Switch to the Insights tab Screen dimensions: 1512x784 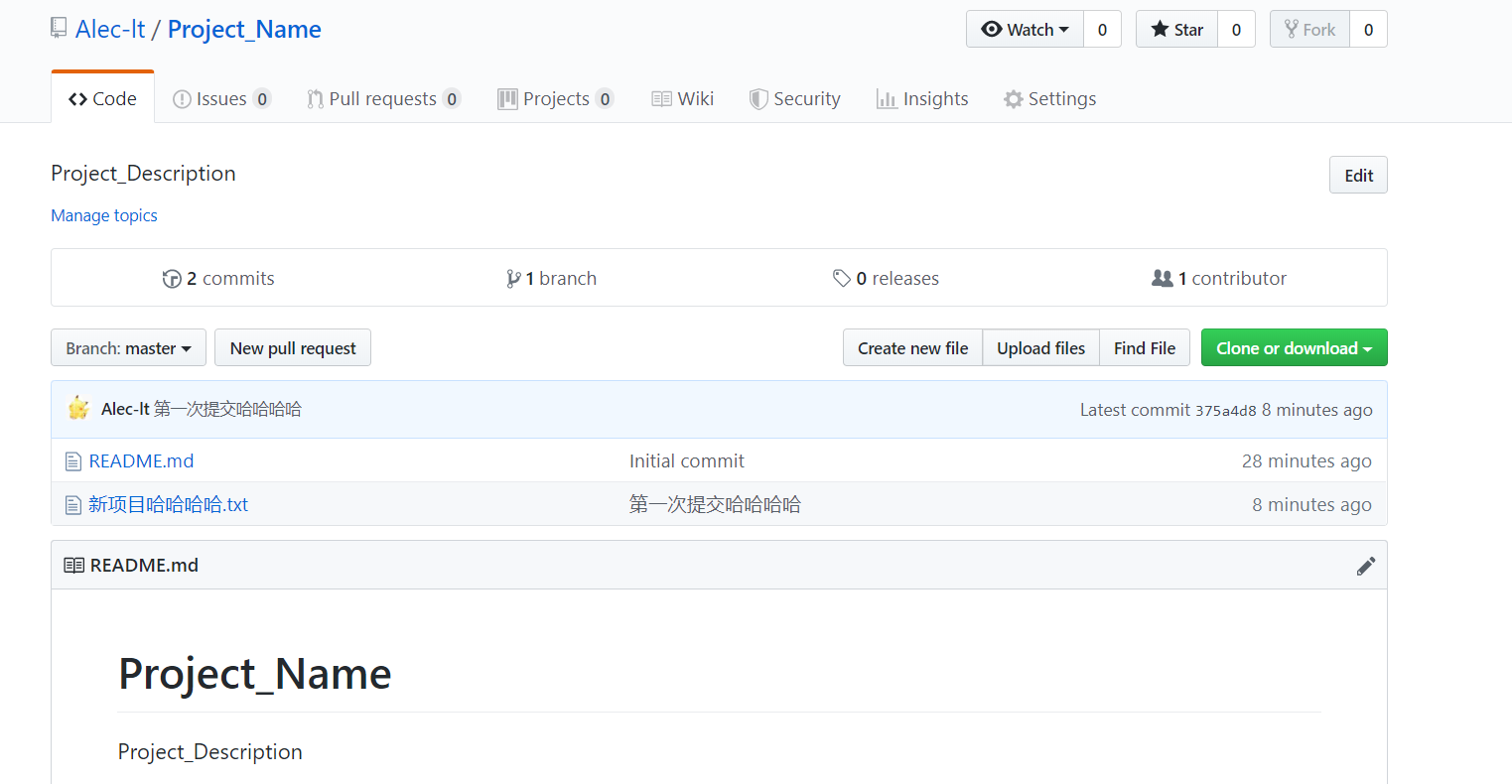(x=922, y=98)
